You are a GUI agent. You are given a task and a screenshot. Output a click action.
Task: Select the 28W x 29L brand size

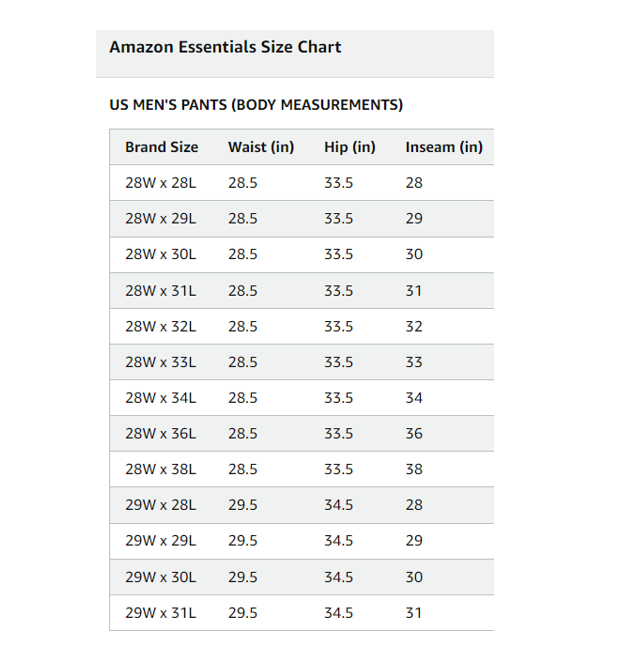[160, 219]
